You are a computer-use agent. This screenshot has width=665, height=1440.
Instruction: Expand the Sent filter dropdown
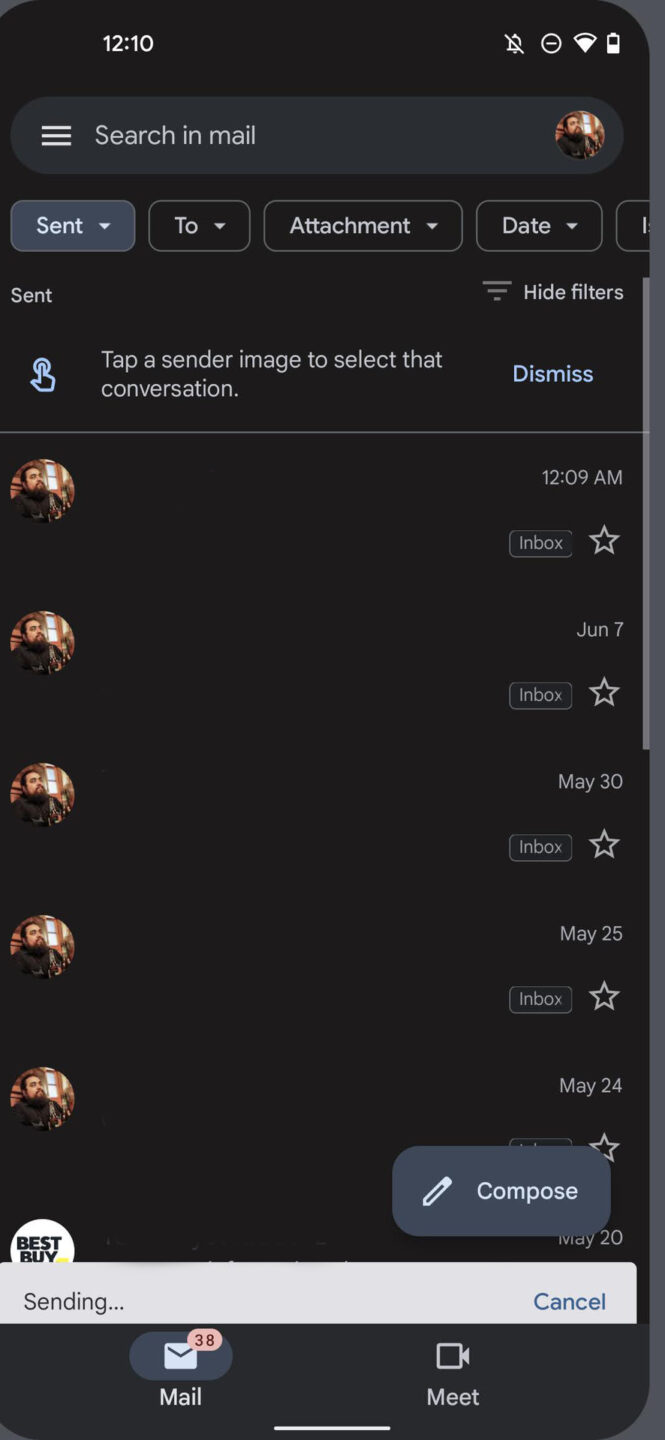point(73,226)
